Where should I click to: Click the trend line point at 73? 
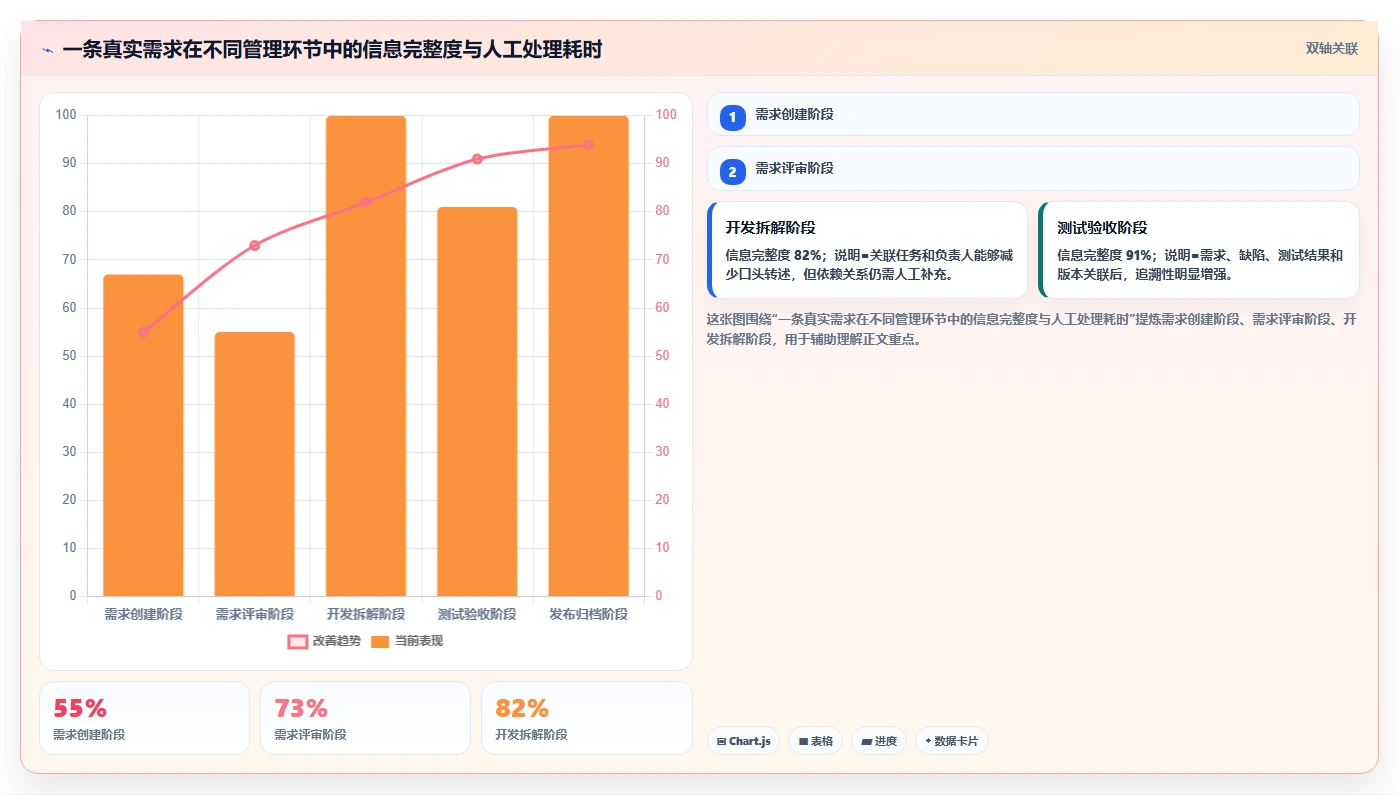(x=255, y=245)
